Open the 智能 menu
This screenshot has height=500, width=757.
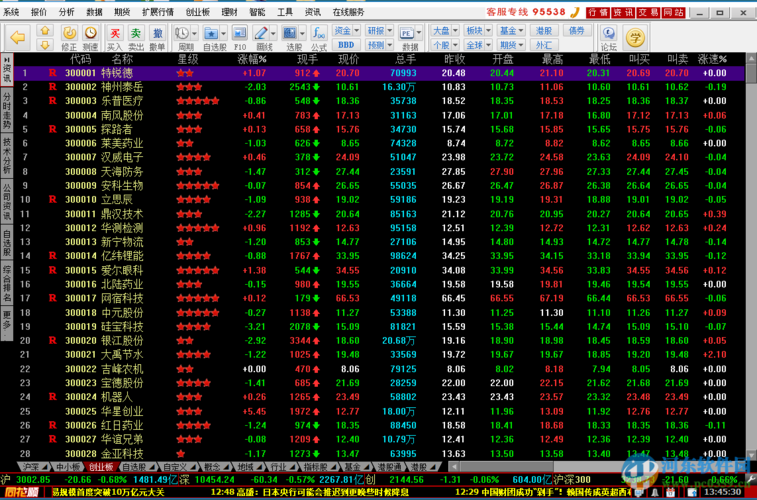click(x=257, y=13)
